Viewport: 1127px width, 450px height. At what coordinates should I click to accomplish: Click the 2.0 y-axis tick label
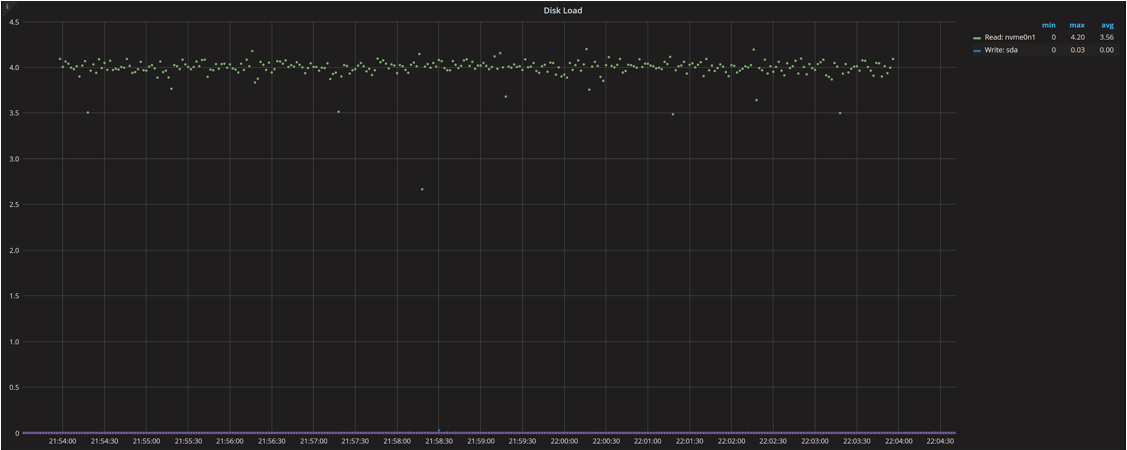coord(13,250)
